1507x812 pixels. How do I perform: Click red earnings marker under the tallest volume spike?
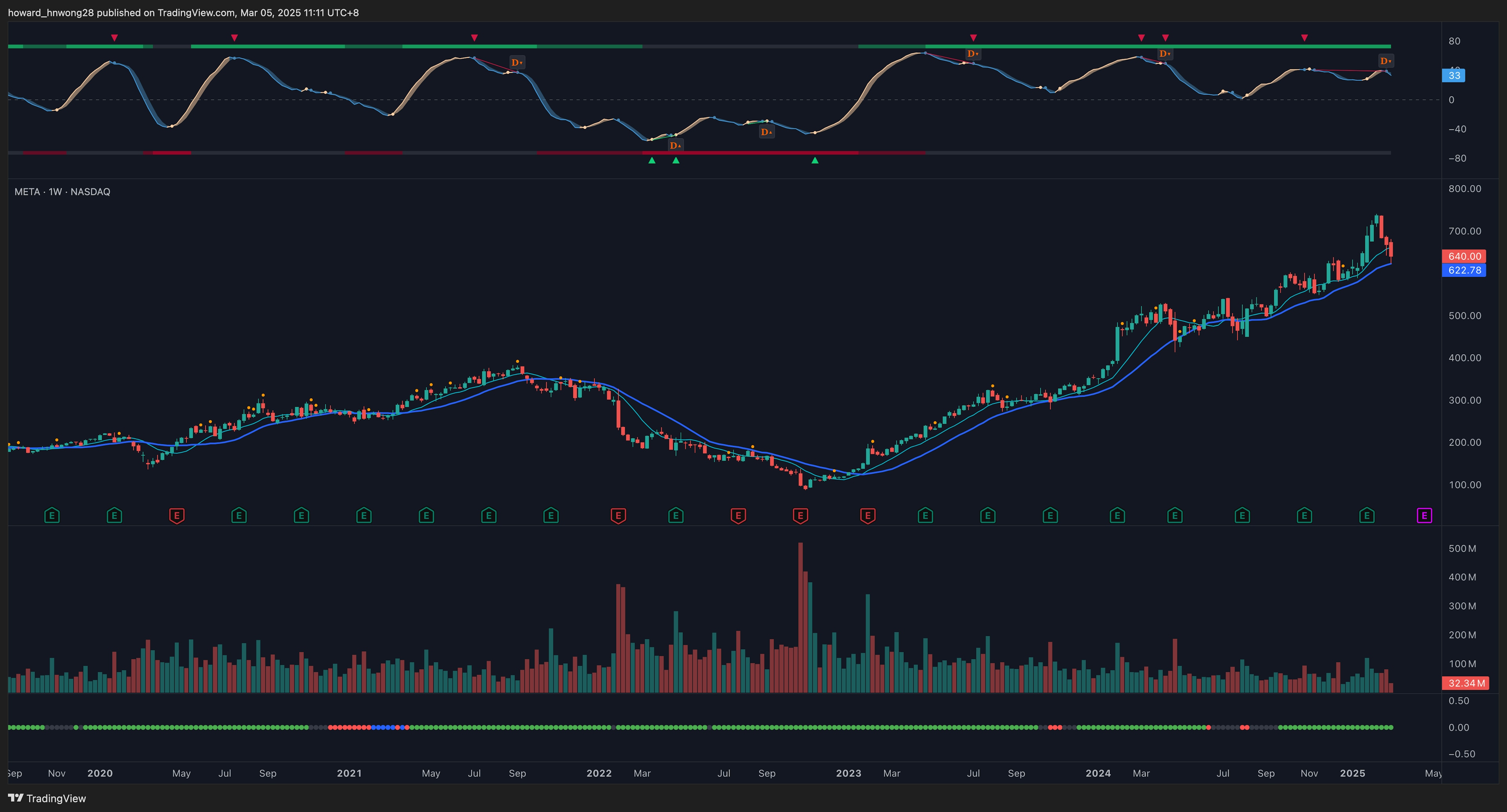point(800,515)
